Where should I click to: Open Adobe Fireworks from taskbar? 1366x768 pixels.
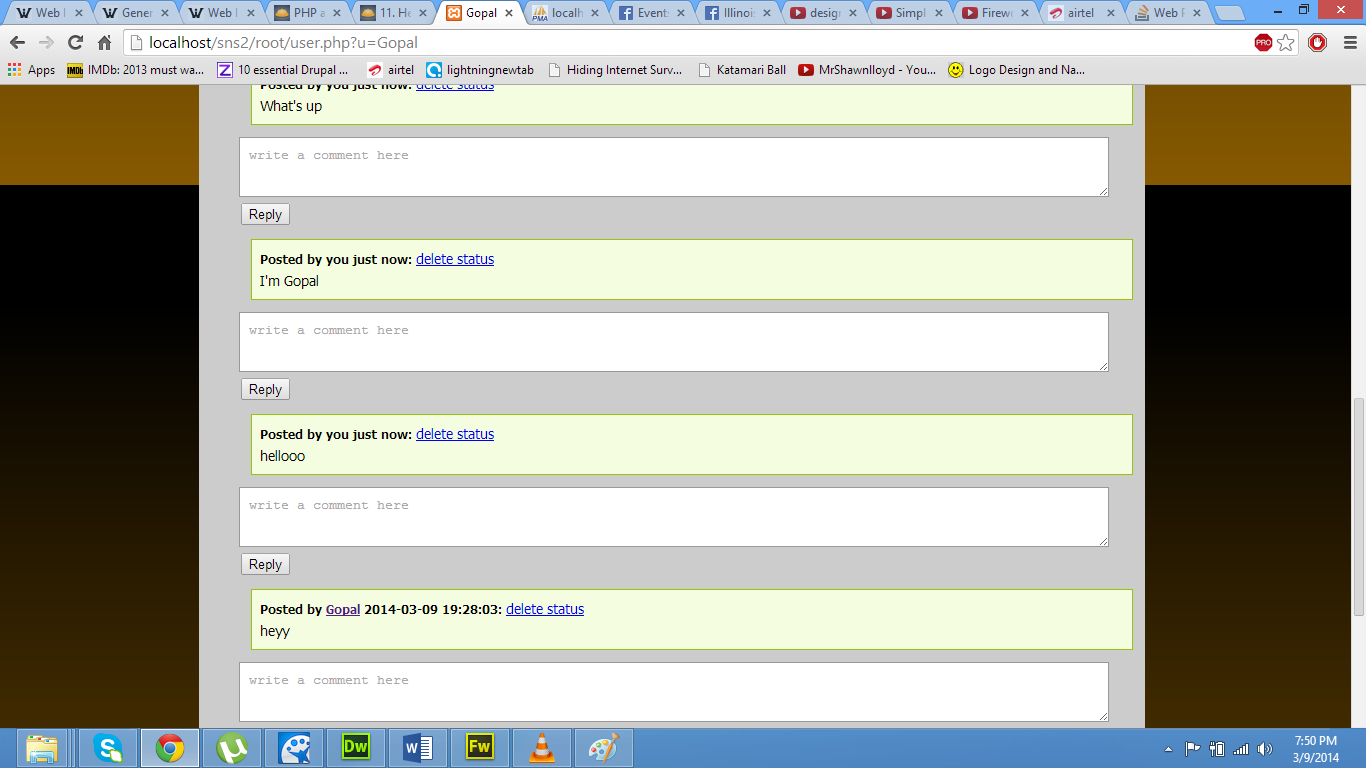(480, 748)
